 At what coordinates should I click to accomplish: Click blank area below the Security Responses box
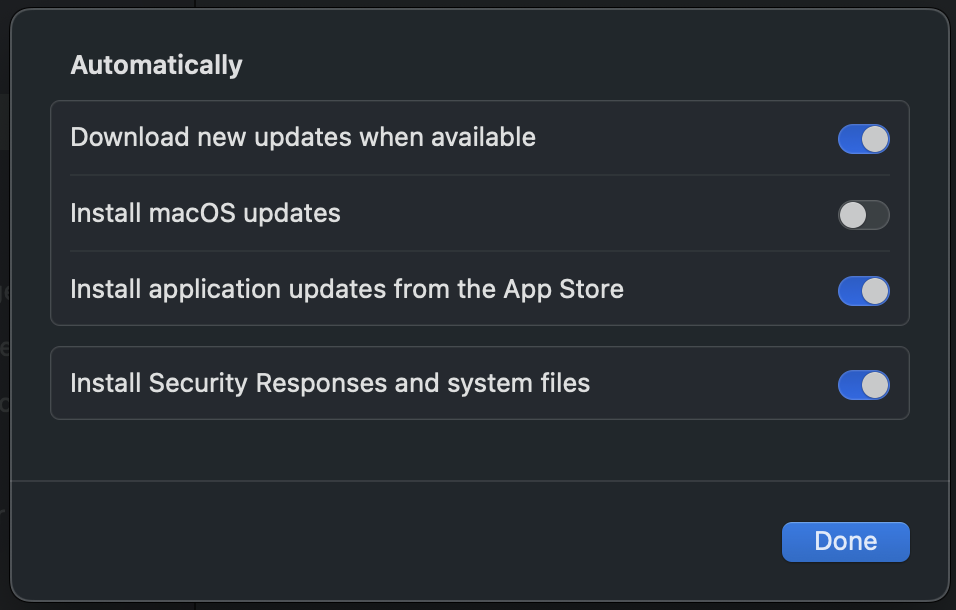point(480,450)
